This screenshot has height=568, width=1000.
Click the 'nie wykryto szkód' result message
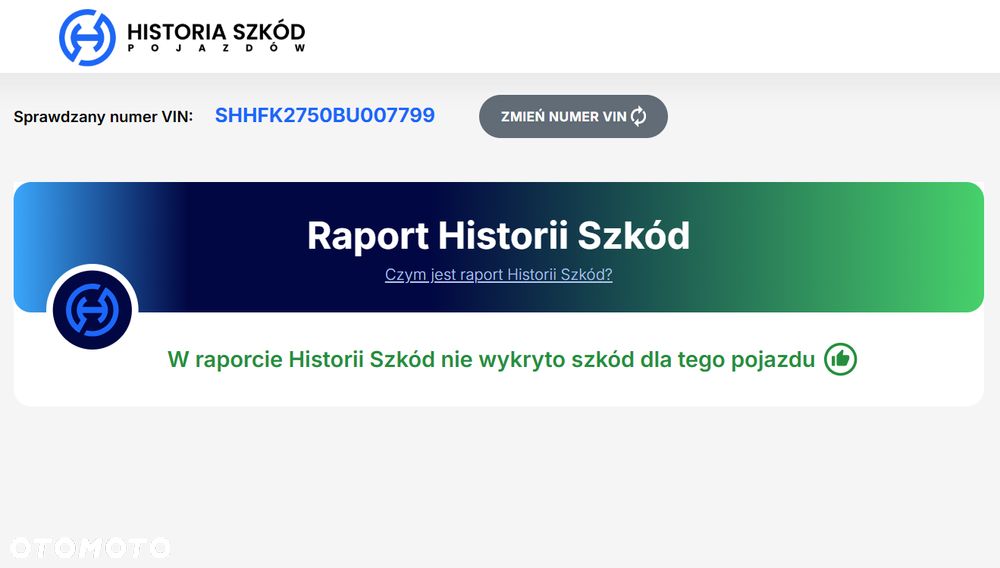tap(491, 360)
